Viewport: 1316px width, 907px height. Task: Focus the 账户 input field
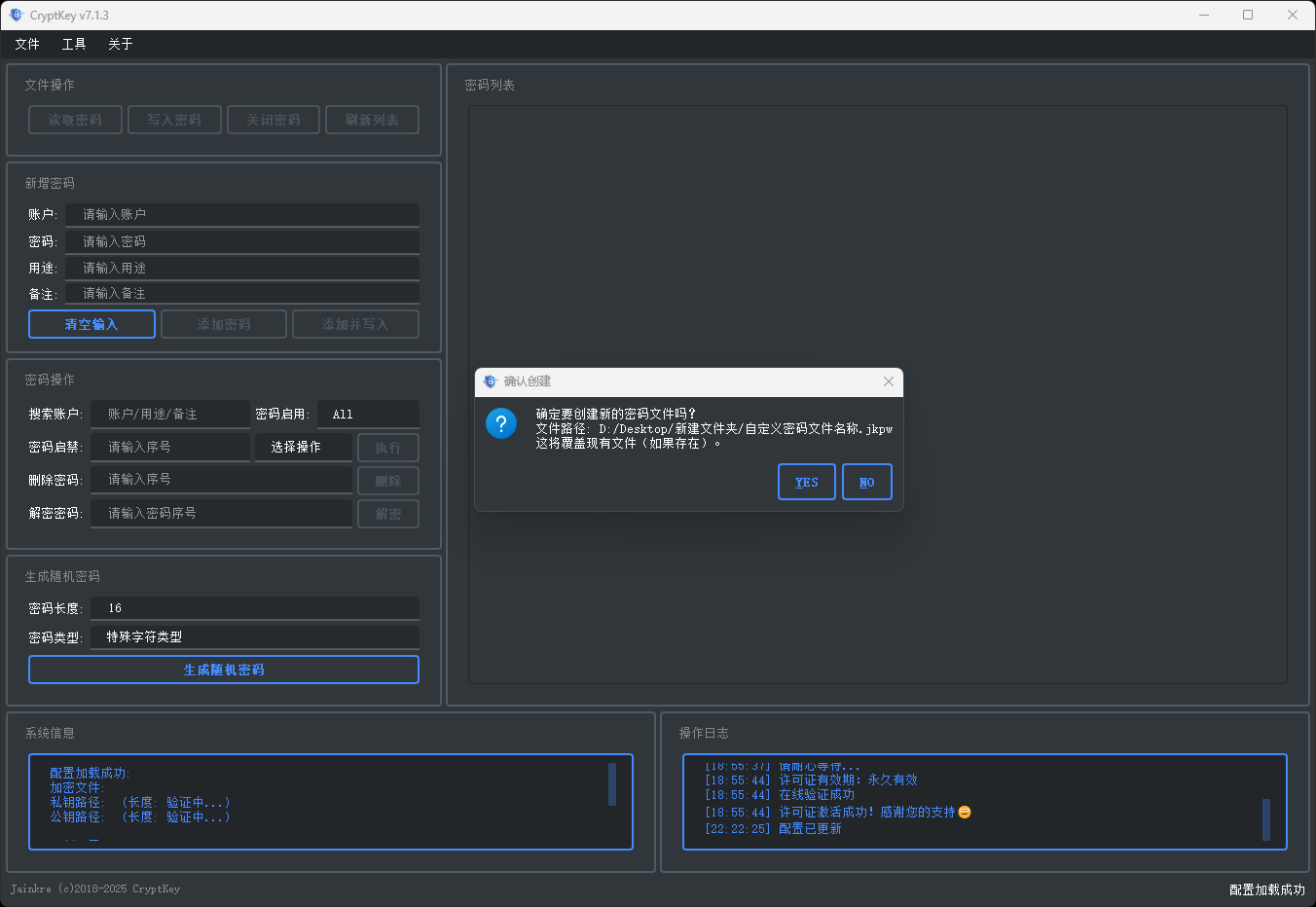pyautogui.click(x=242, y=214)
